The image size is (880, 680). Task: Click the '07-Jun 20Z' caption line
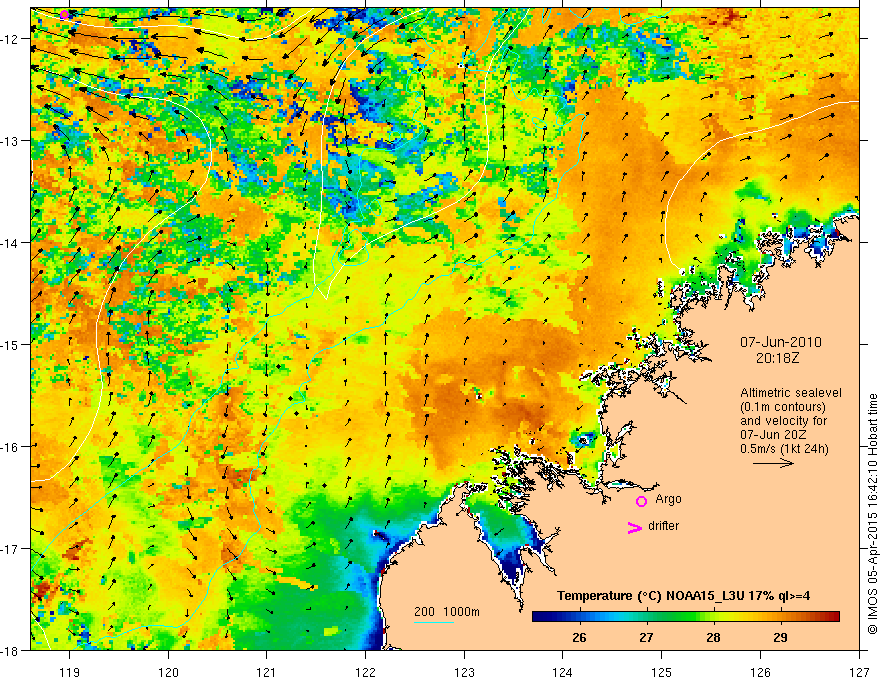coord(773,435)
